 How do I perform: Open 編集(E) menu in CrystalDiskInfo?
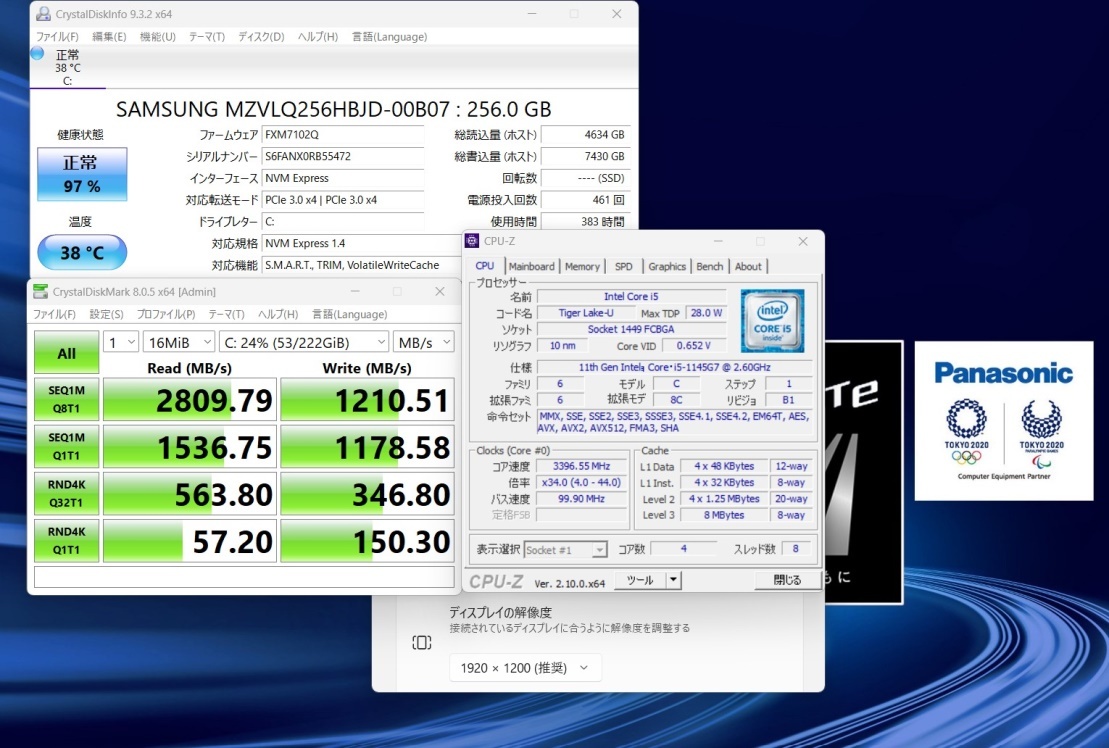(109, 37)
